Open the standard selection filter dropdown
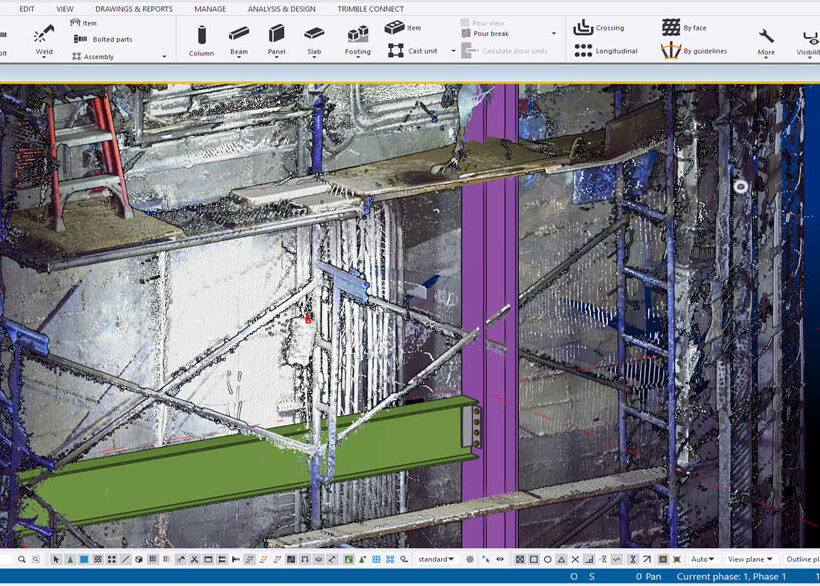 [436, 559]
